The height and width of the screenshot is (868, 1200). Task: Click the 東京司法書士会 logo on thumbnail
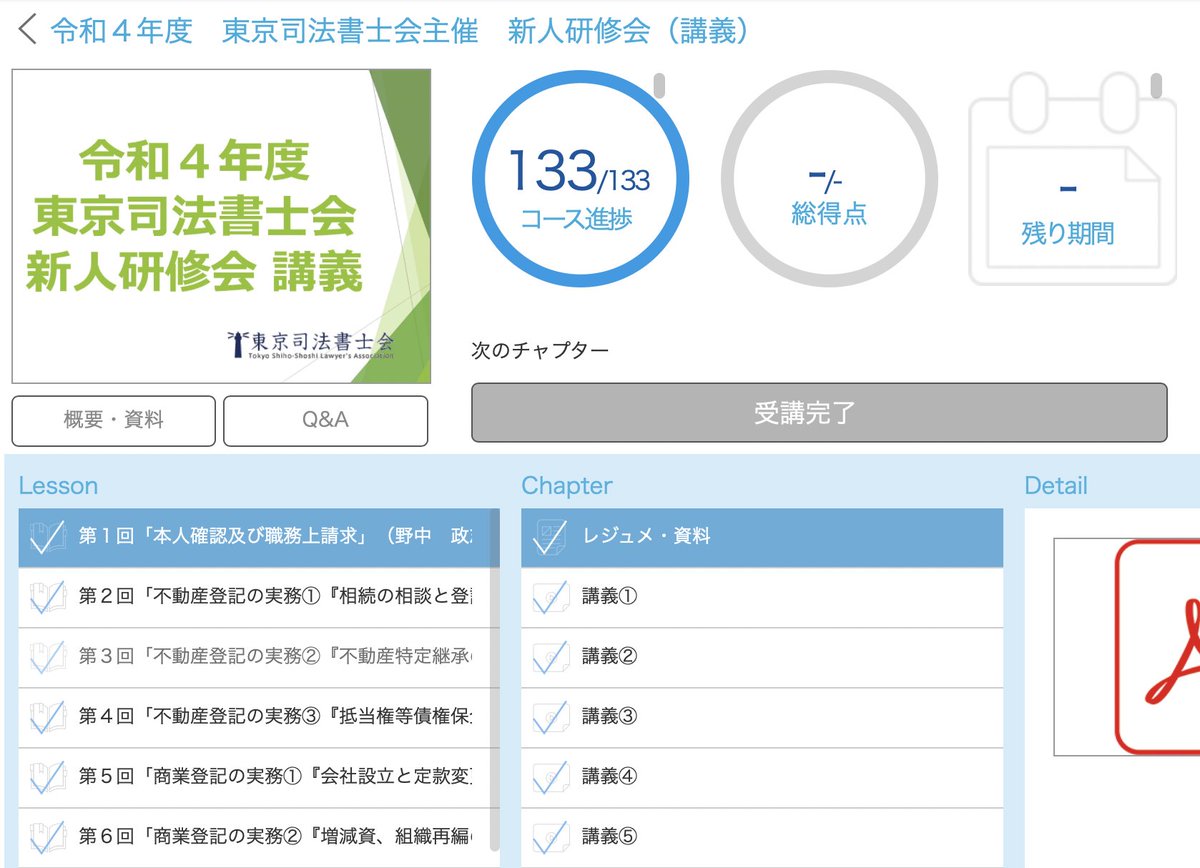pos(310,344)
